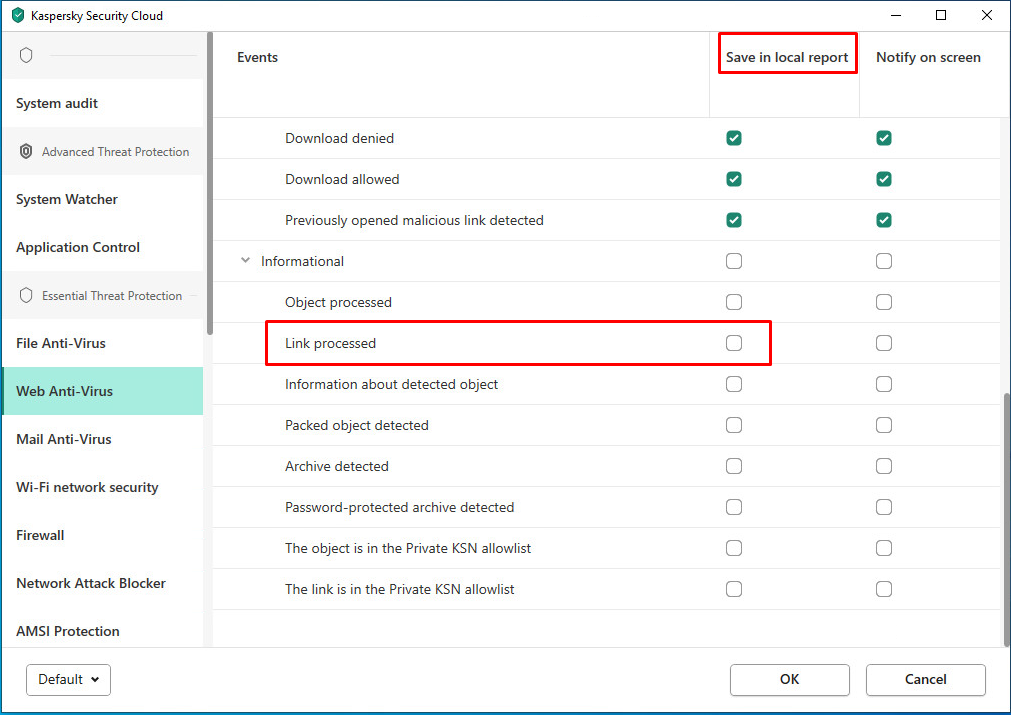Uncheck Notify on screen for Previously opened malicious link

pyautogui.click(x=884, y=220)
